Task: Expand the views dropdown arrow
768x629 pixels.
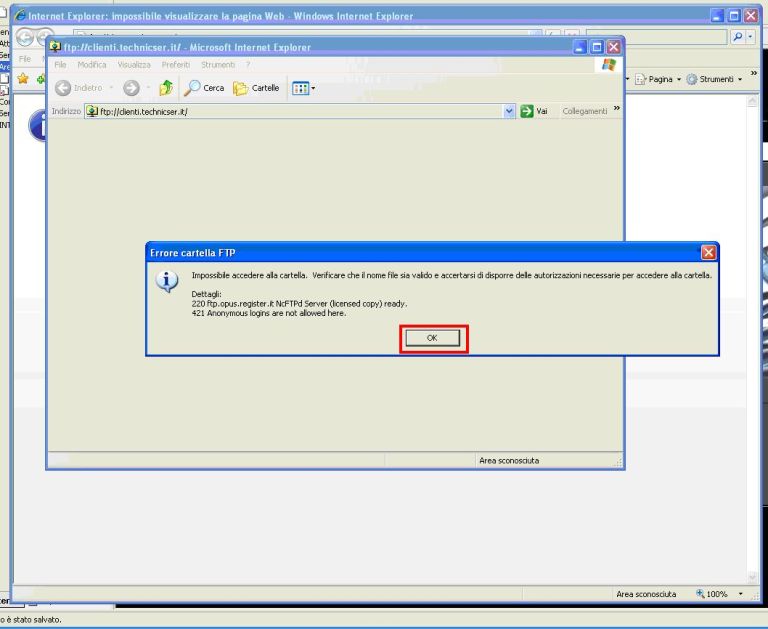Action: tap(313, 88)
